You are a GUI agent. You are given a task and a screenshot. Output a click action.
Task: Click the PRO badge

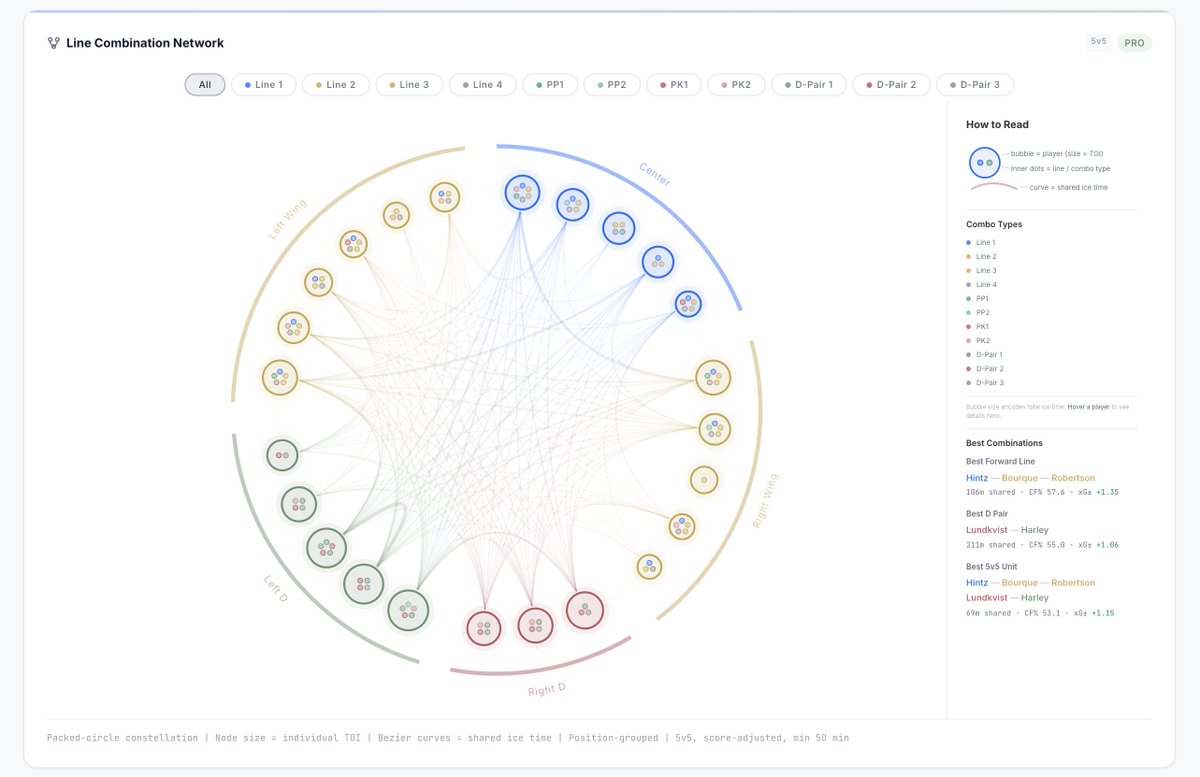coord(1134,43)
